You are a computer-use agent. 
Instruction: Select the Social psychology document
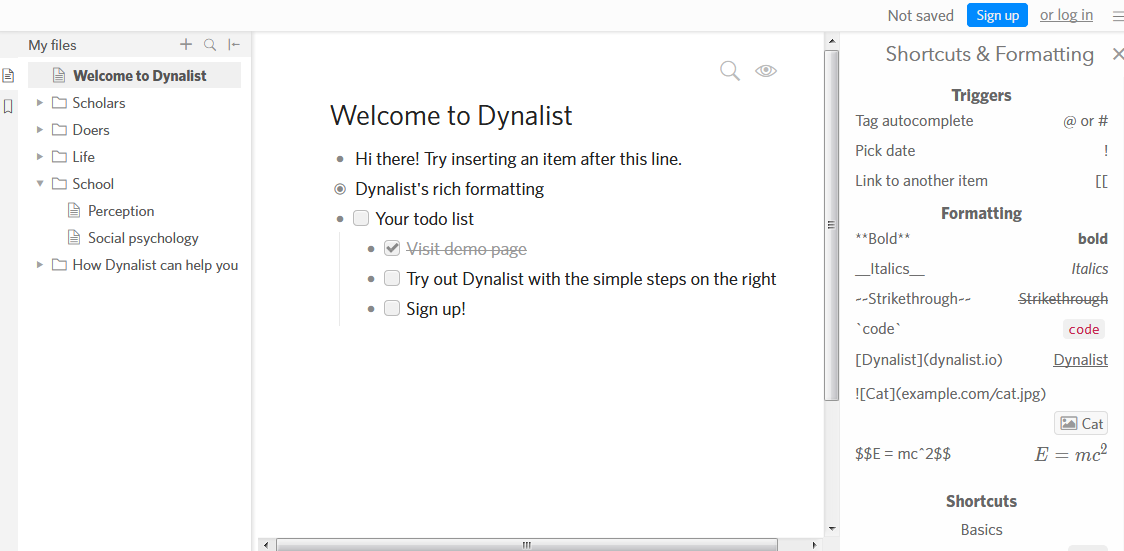click(142, 238)
